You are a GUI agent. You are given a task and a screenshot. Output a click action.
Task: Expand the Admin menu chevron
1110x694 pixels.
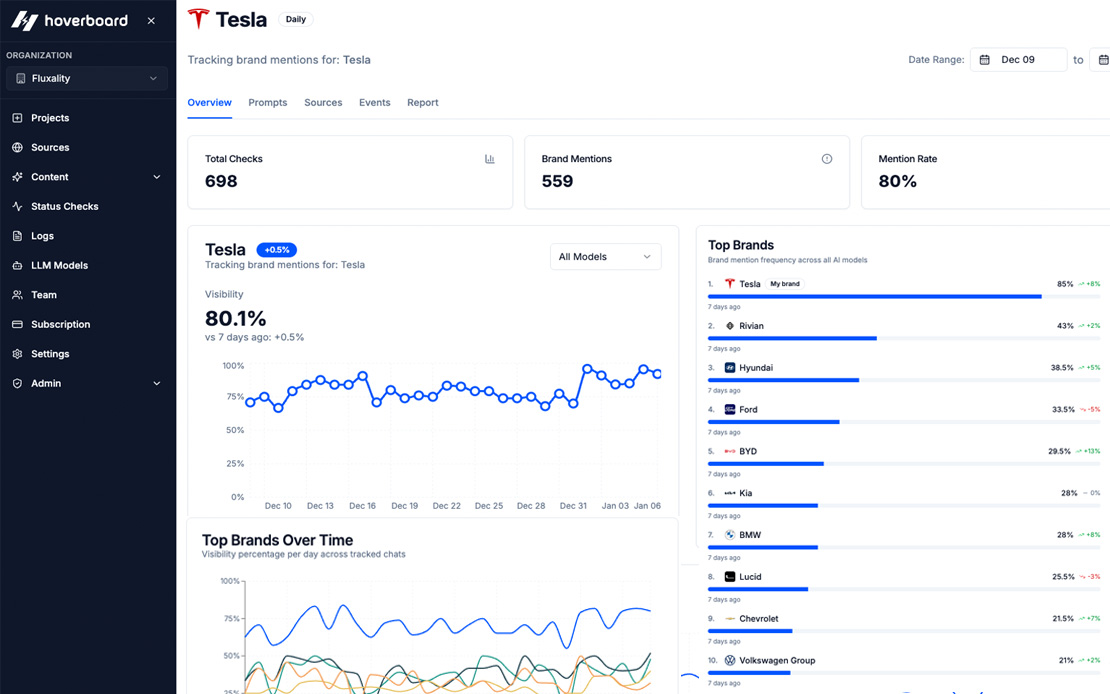click(156, 383)
